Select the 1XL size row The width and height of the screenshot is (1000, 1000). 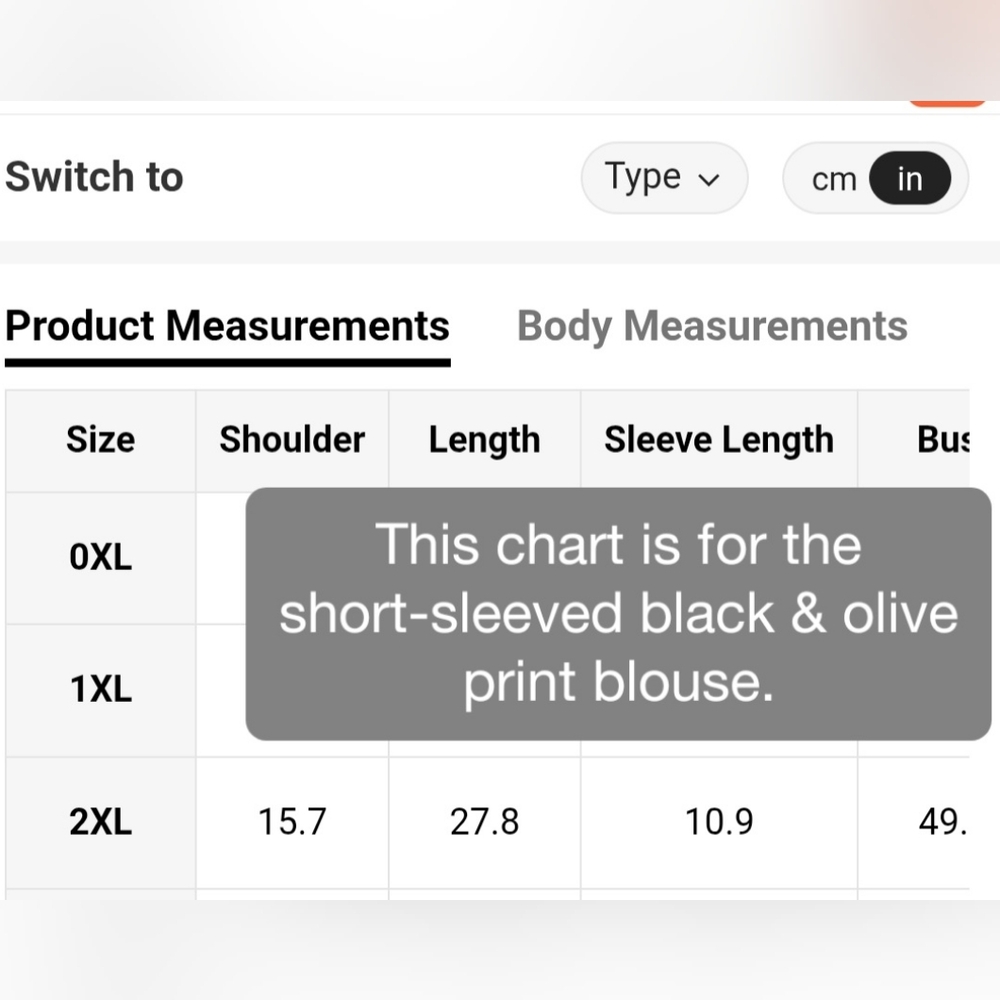[100, 690]
